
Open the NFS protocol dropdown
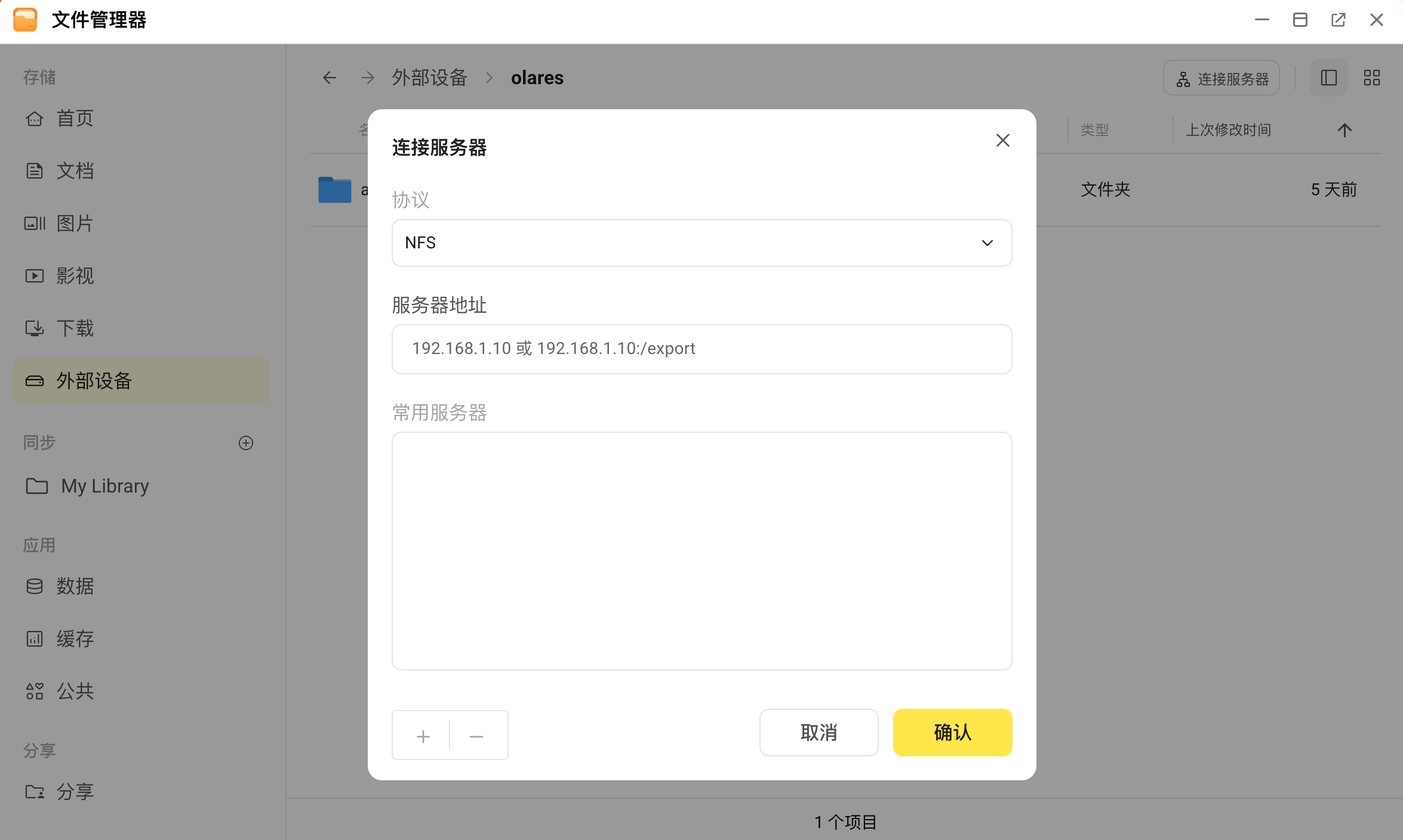point(701,243)
